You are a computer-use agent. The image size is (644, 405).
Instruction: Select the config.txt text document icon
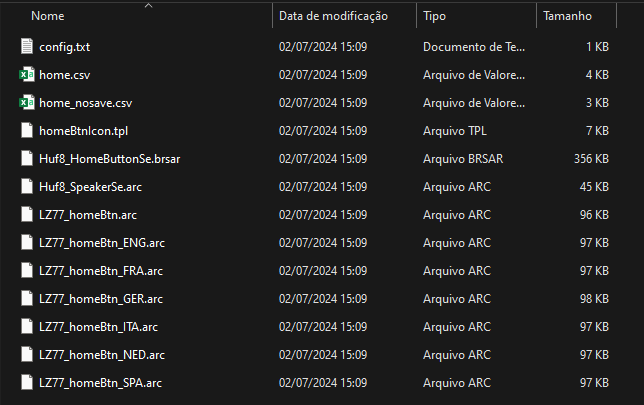(x=27, y=46)
